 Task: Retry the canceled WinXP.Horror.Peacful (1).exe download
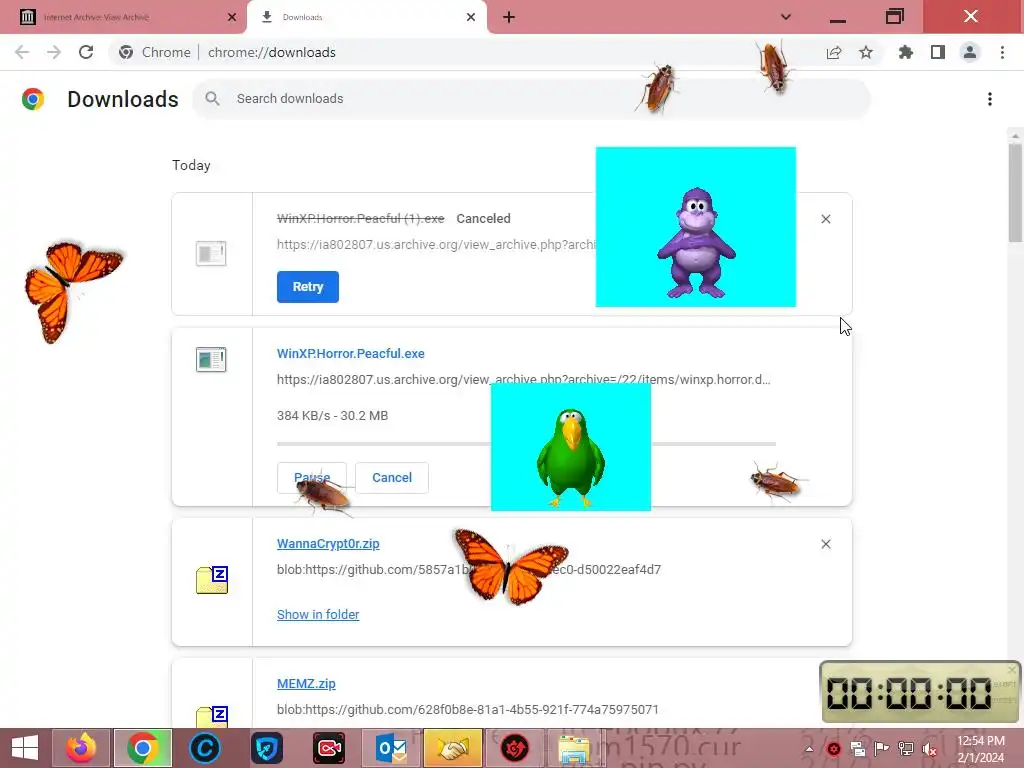[x=308, y=287]
